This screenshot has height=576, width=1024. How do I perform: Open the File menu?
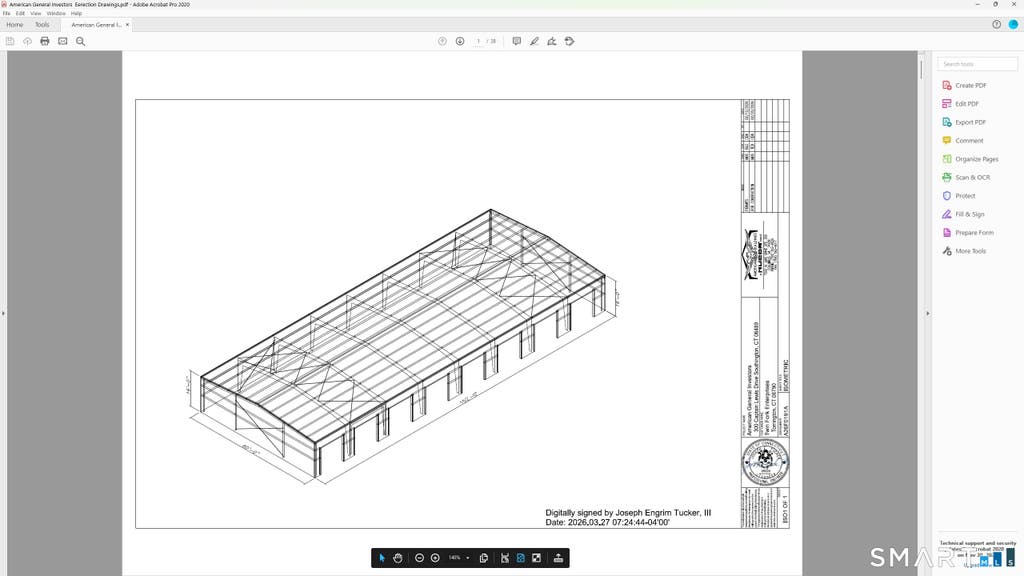[x=7, y=13]
